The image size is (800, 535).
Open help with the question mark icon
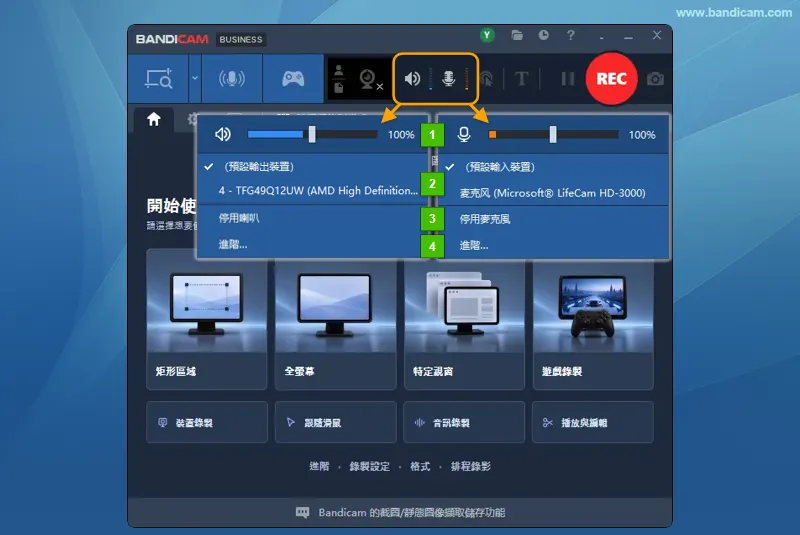(571, 35)
